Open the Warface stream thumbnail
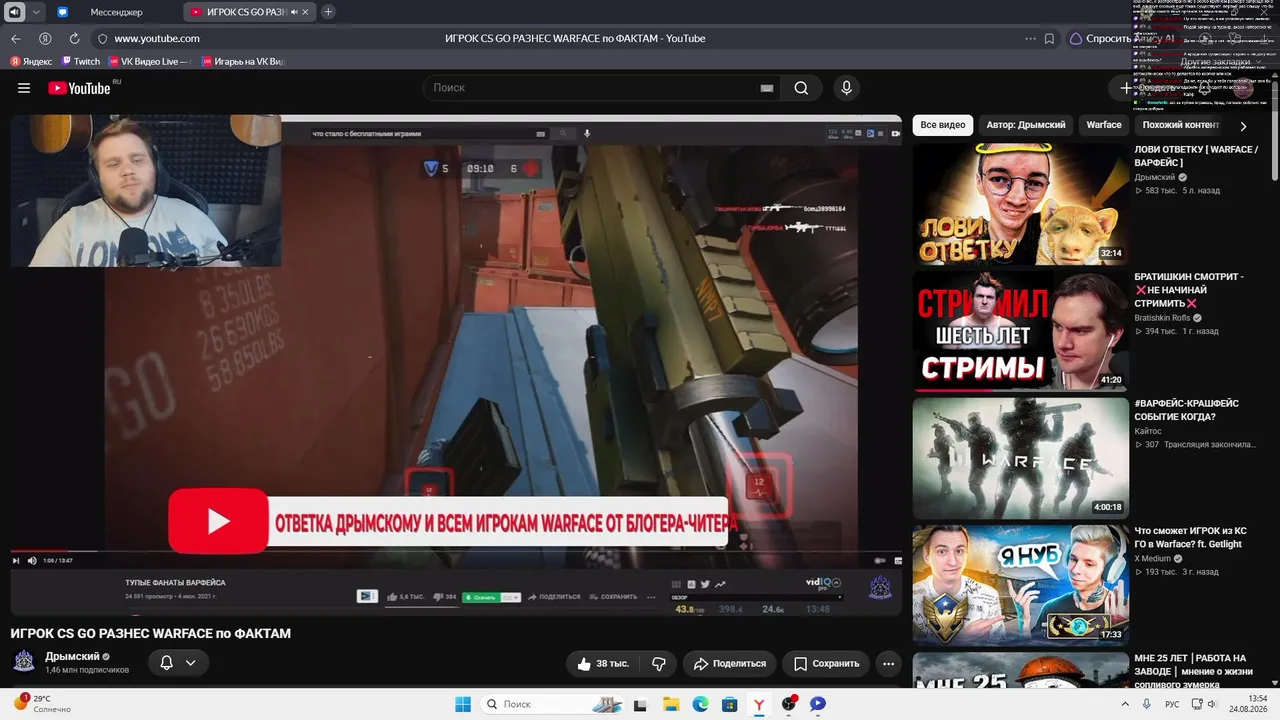Viewport: 1280px width, 720px height. [x=1020, y=458]
